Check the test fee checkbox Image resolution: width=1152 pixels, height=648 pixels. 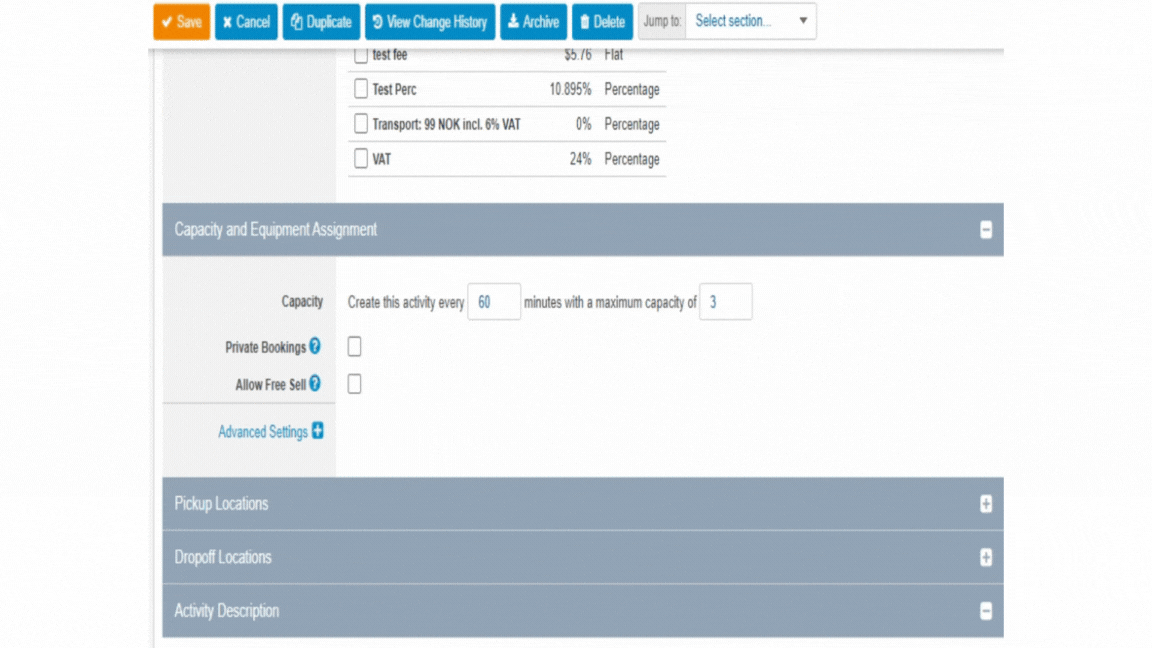361,54
